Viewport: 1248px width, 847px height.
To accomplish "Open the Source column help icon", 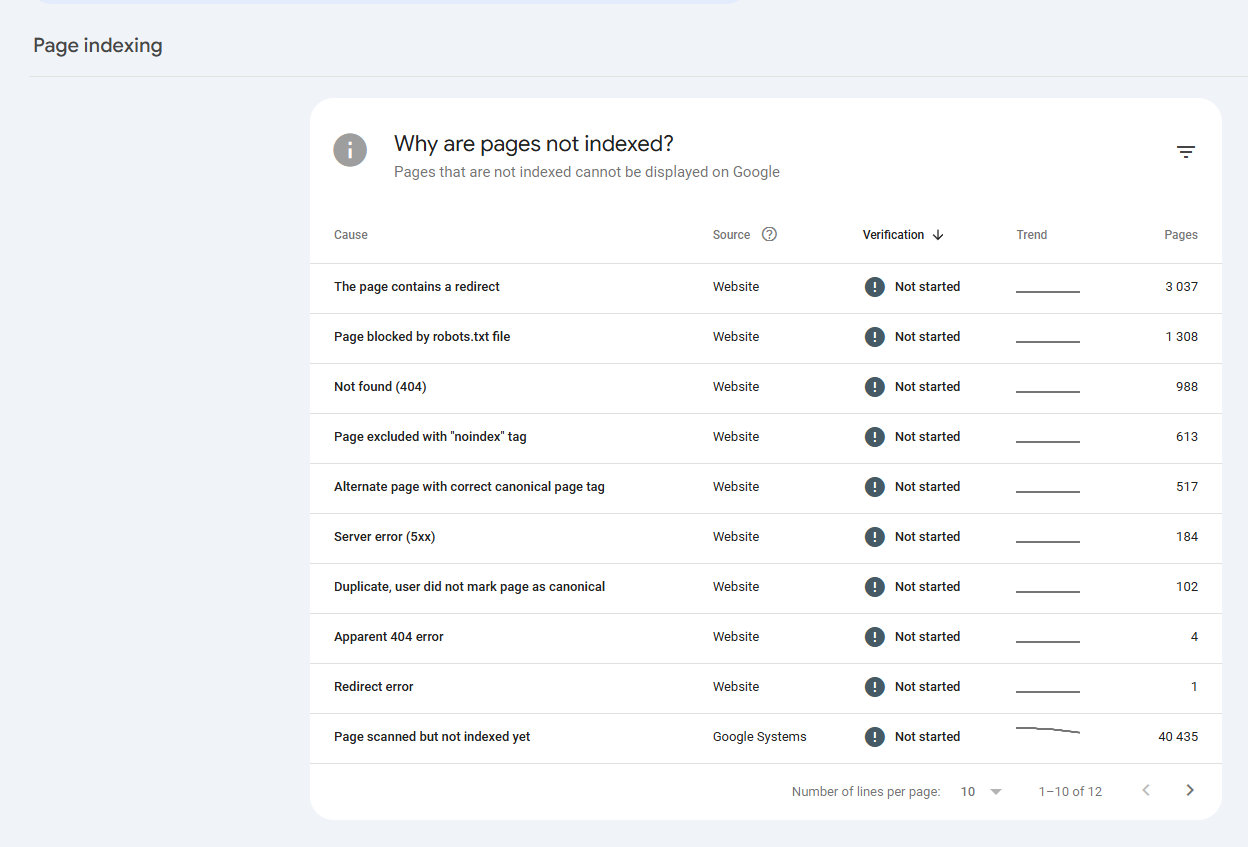I will [769, 235].
